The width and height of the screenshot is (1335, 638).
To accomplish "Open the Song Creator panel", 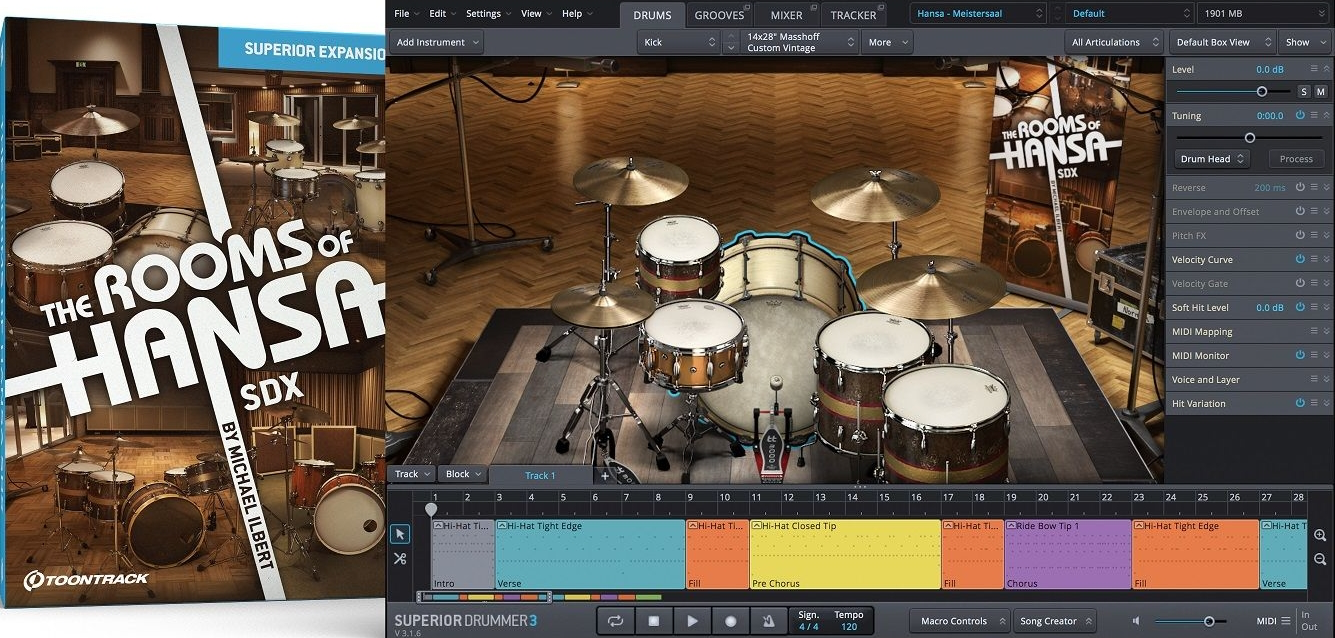I will point(1054,620).
